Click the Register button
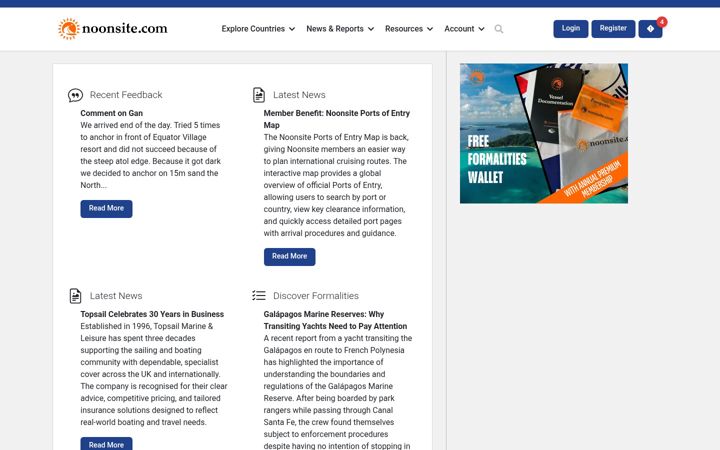Screen dimensions: 720x450 point(613,29)
